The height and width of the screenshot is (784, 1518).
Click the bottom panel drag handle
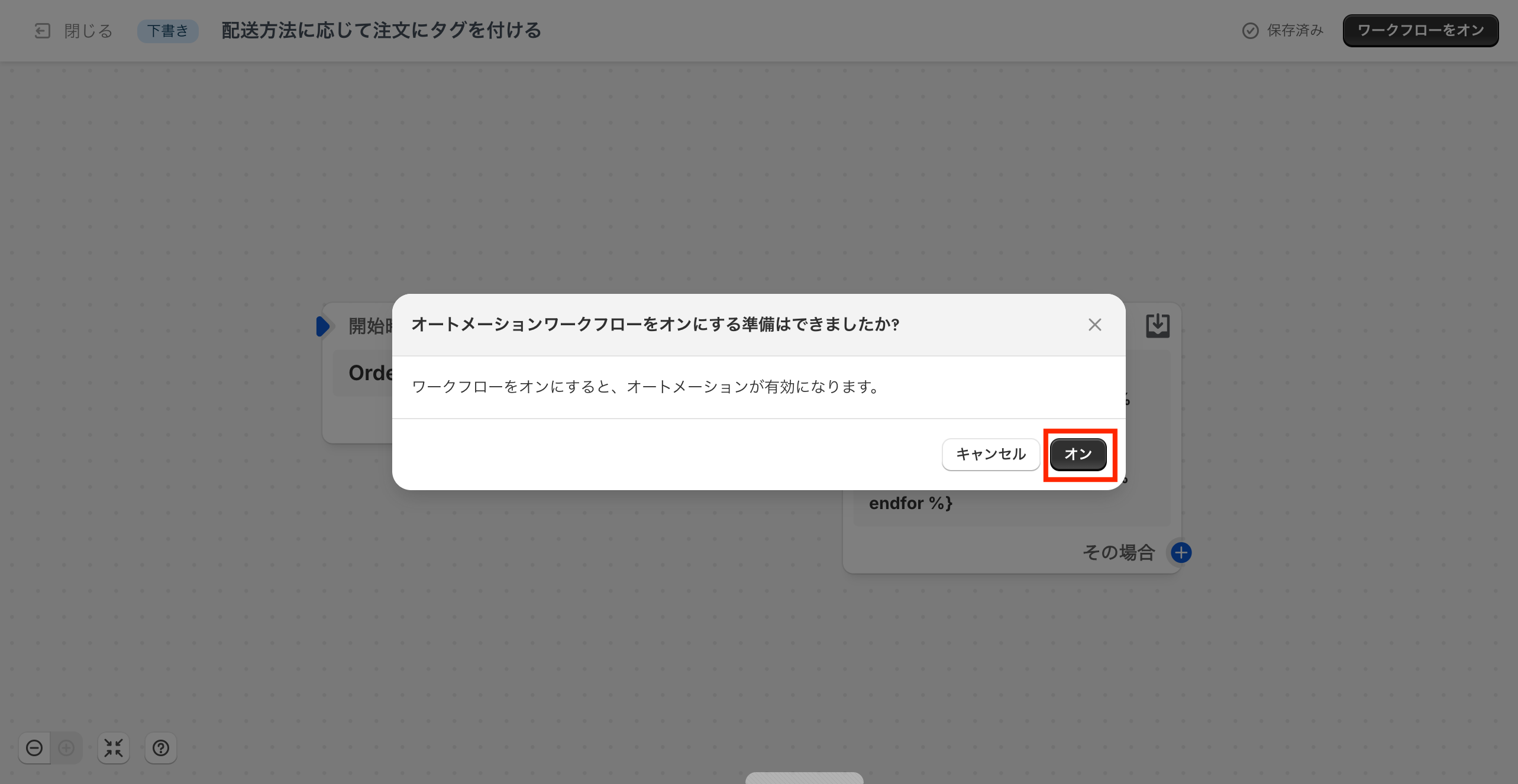[x=804, y=778]
